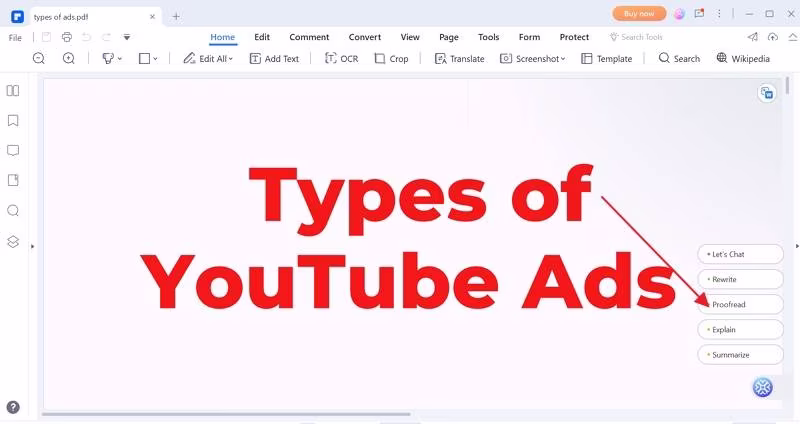This screenshot has height=424, width=800.
Task: Open the Comment tab
Action: 309,37
